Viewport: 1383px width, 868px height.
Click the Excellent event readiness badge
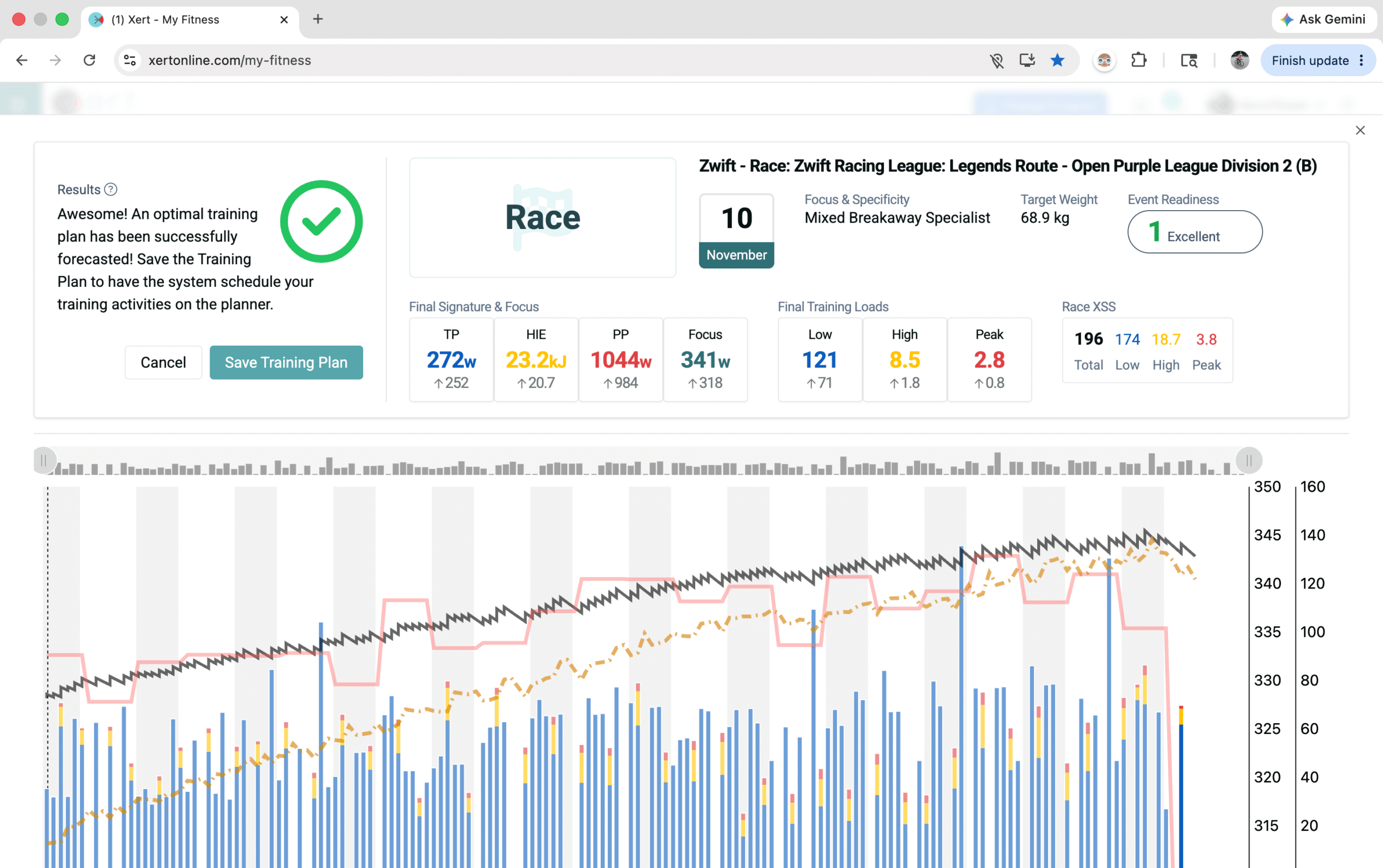coord(1194,232)
